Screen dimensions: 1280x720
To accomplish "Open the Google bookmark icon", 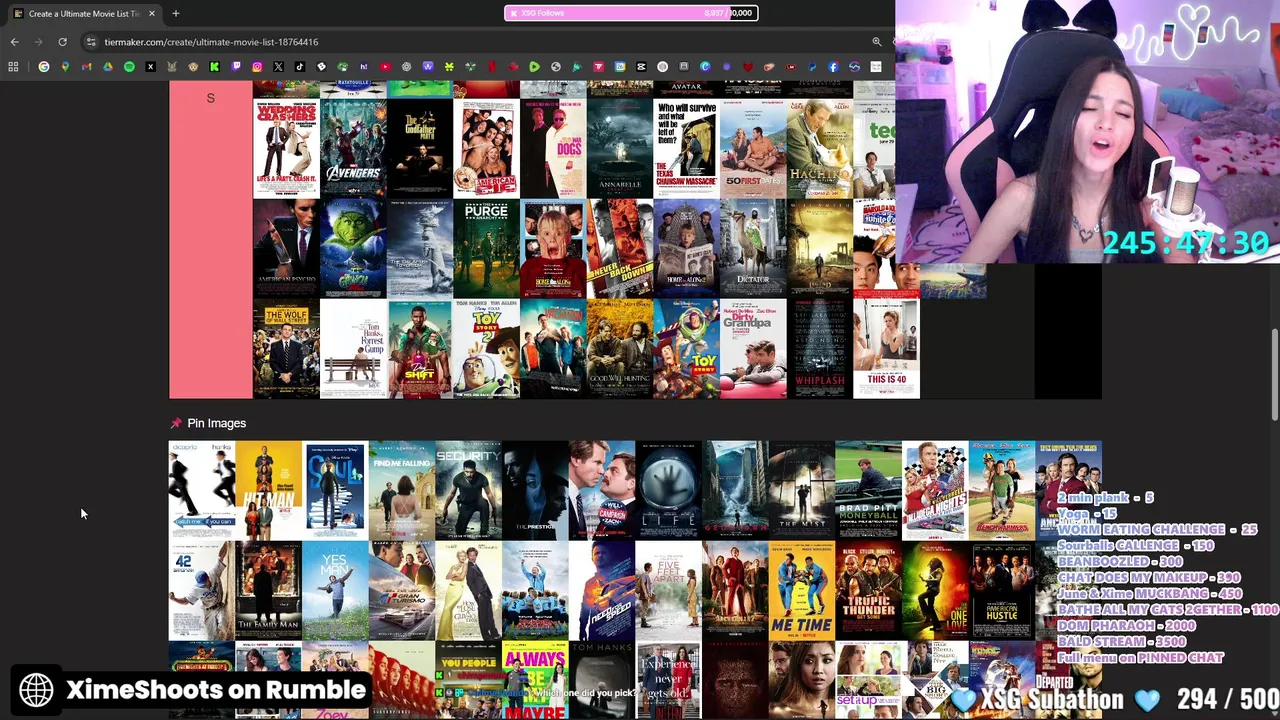I will (44, 67).
